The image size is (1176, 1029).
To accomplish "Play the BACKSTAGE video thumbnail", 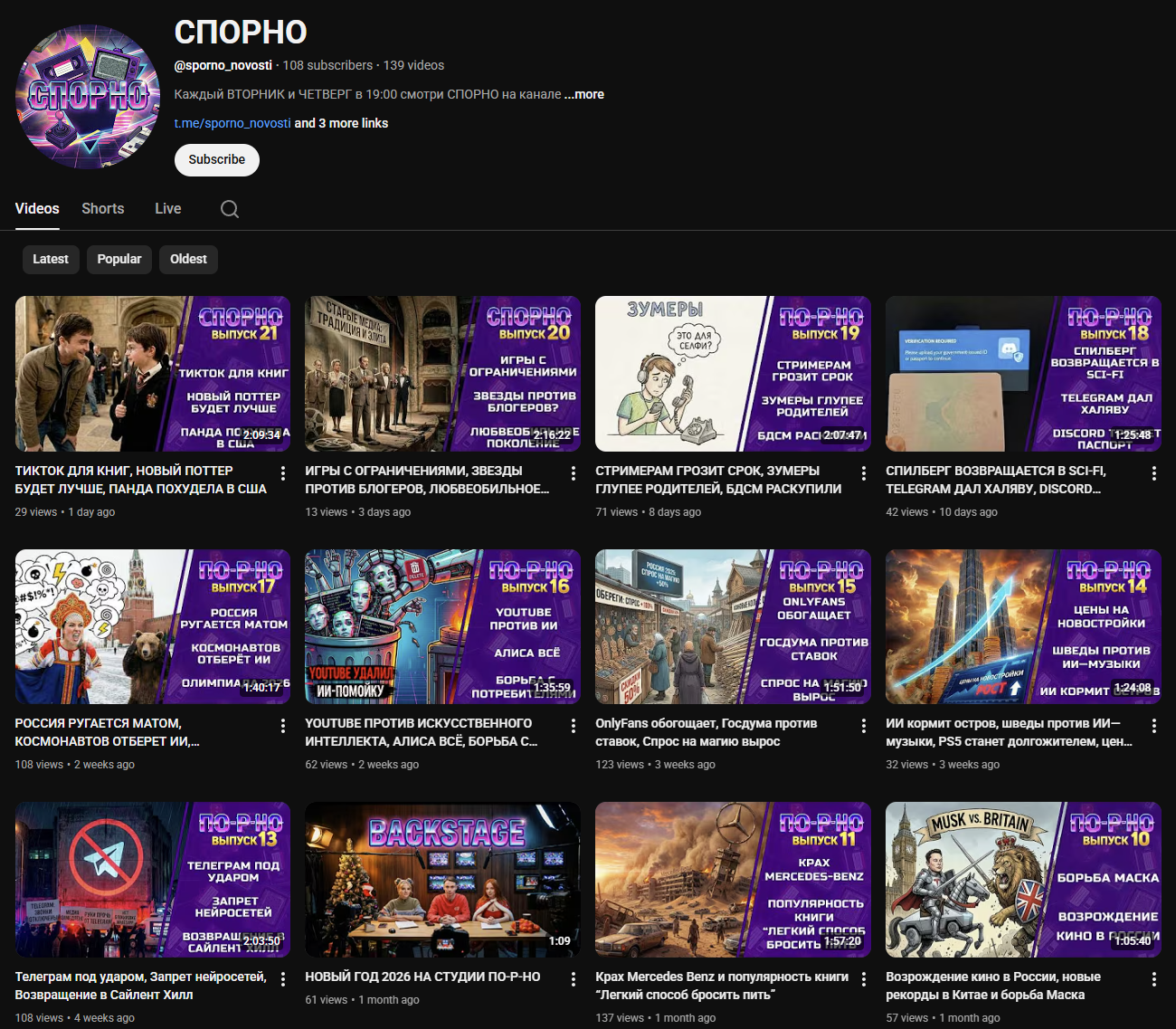I will coord(443,880).
